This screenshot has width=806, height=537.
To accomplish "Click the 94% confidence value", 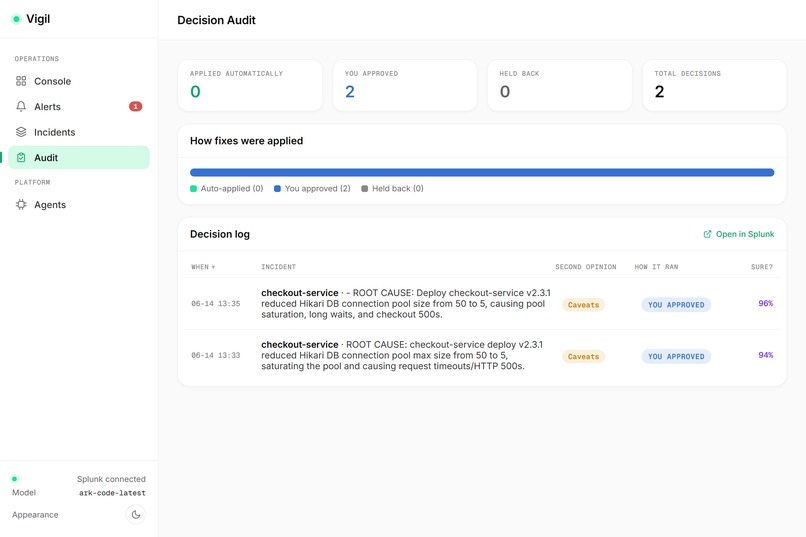I will point(765,356).
